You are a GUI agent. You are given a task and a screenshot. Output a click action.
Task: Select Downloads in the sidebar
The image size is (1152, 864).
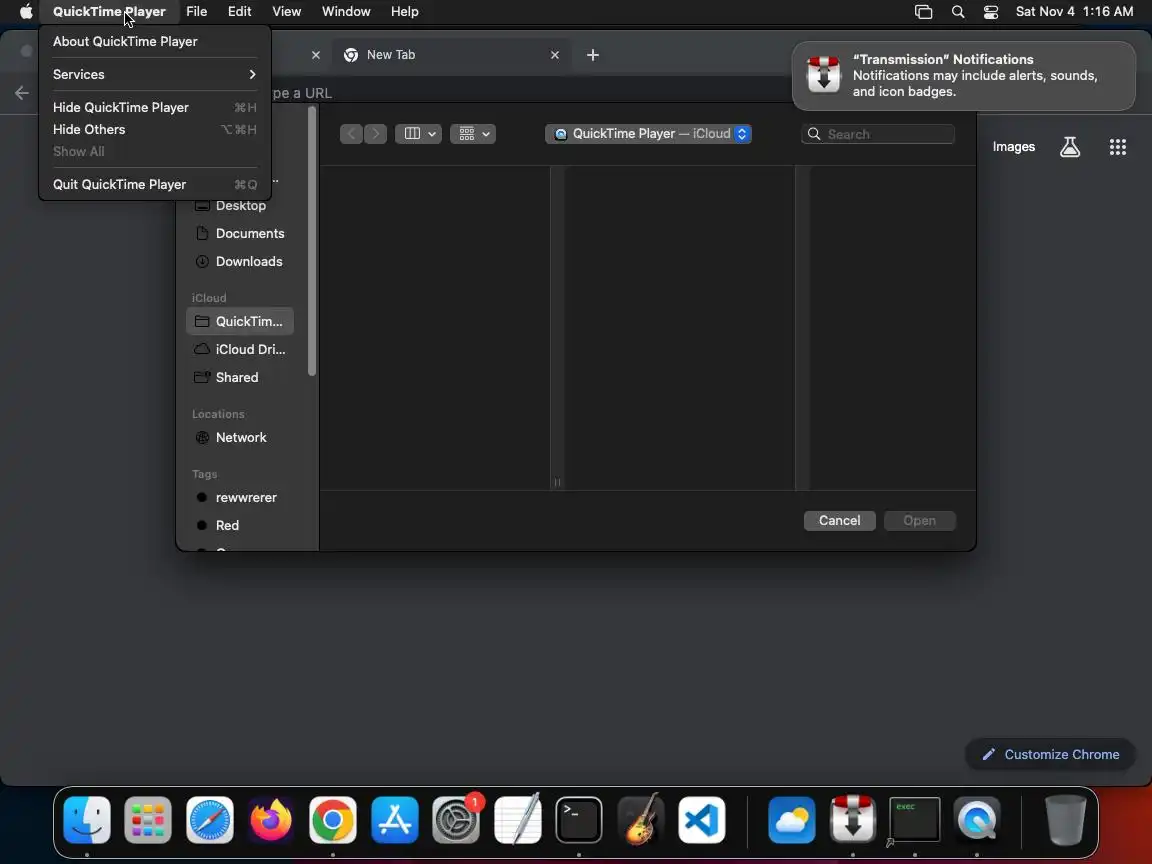point(240,262)
